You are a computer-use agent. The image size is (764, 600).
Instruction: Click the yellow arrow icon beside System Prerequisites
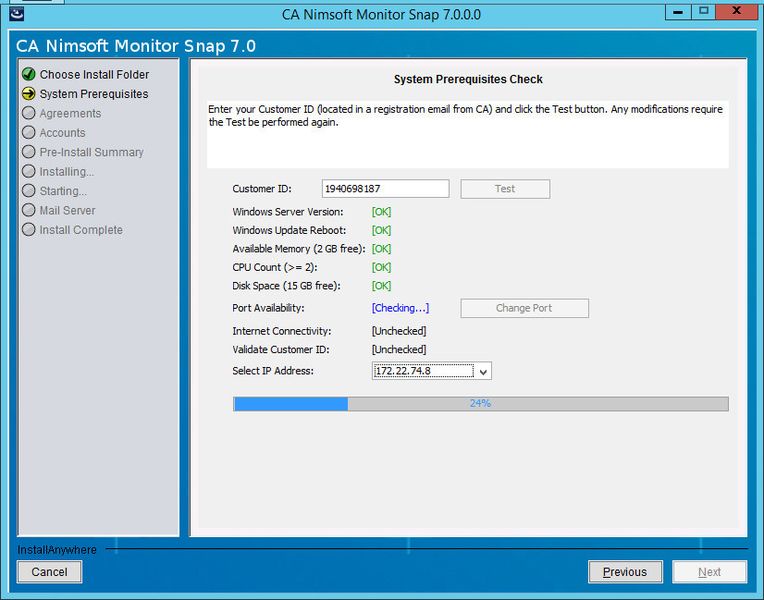[29, 94]
